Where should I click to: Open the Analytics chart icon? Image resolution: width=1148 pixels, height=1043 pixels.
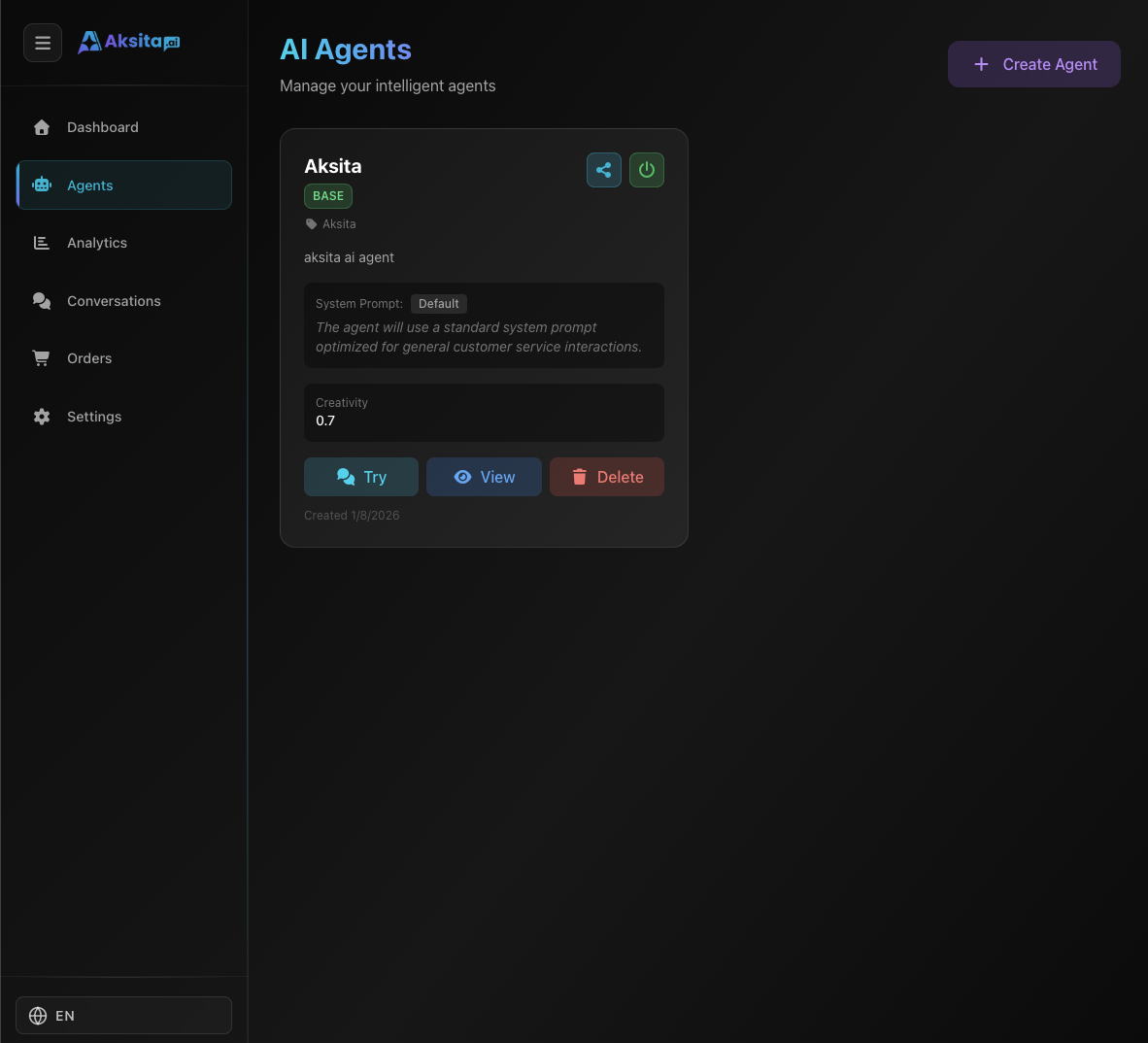[x=41, y=243]
